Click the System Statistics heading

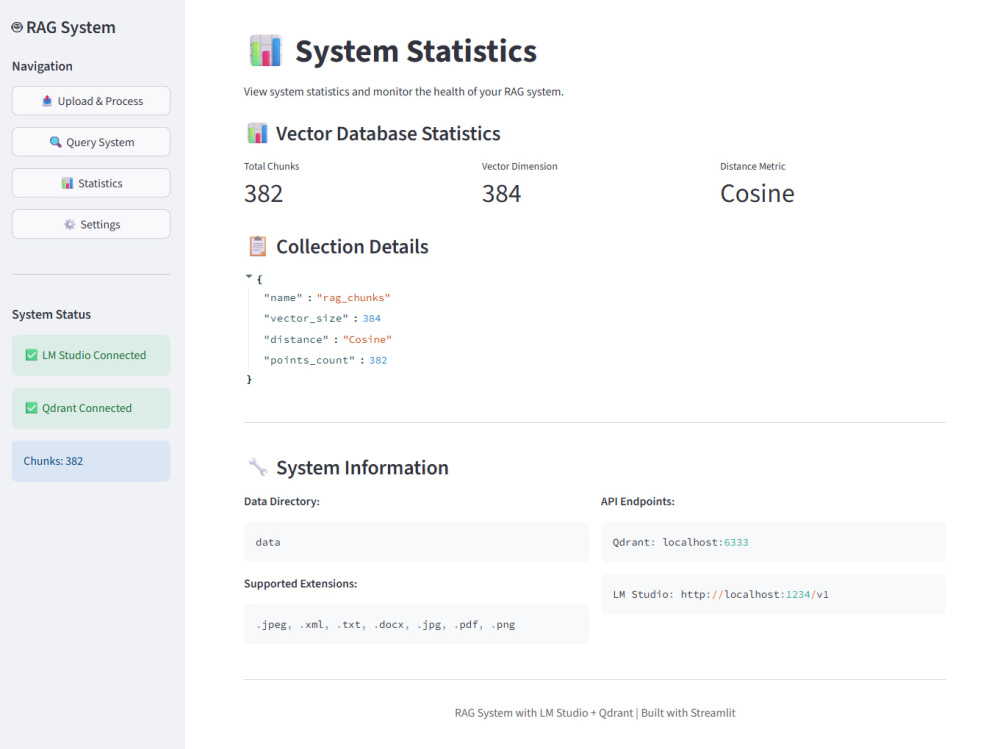416,51
